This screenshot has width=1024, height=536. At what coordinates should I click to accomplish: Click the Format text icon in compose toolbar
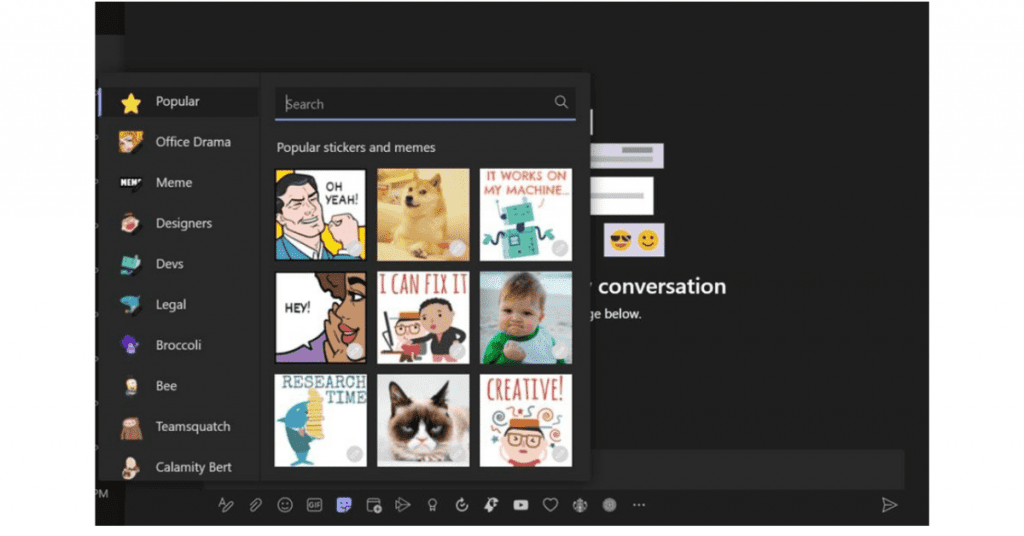point(226,505)
